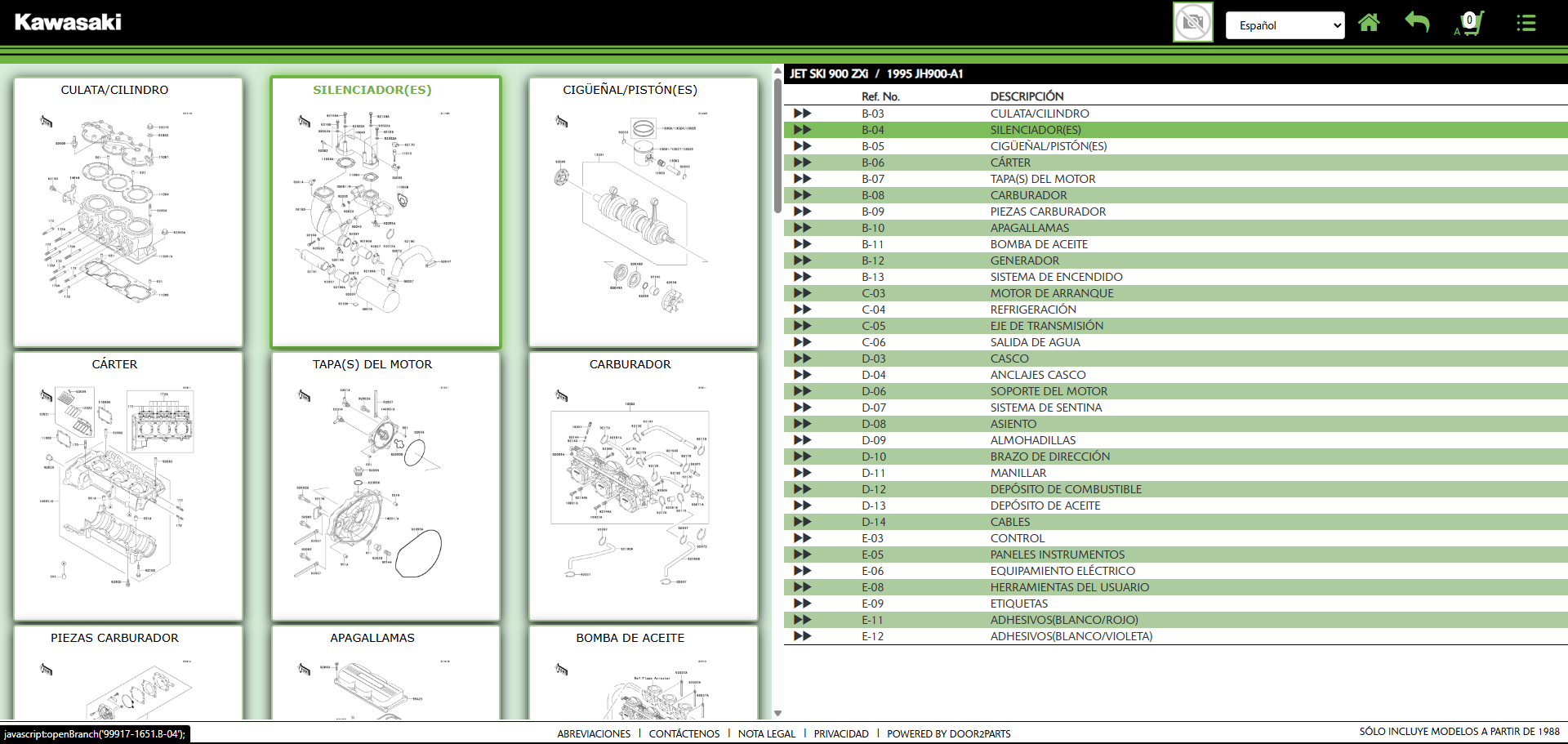Open the CIGÜEÑAL/PISTÓN(ES) diagram thumbnail

click(x=643, y=212)
